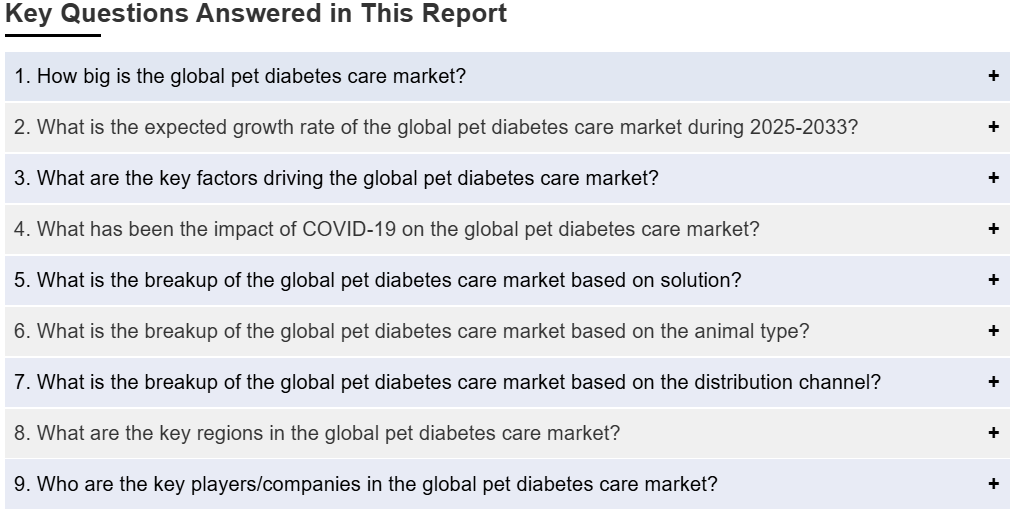
Task: Open "How big is the global pet diabetes care market?"
Action: (240, 76)
